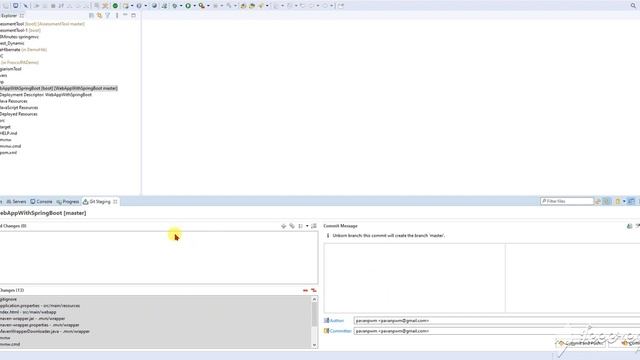Open dropdown arrow next to Debug icon
This screenshot has height=360, width=640.
[x=181, y=6]
